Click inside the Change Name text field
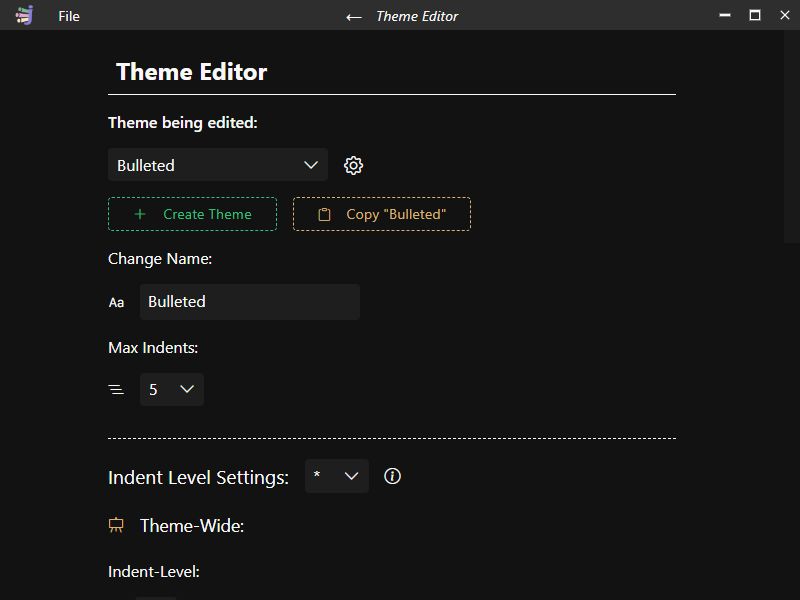 [250, 301]
